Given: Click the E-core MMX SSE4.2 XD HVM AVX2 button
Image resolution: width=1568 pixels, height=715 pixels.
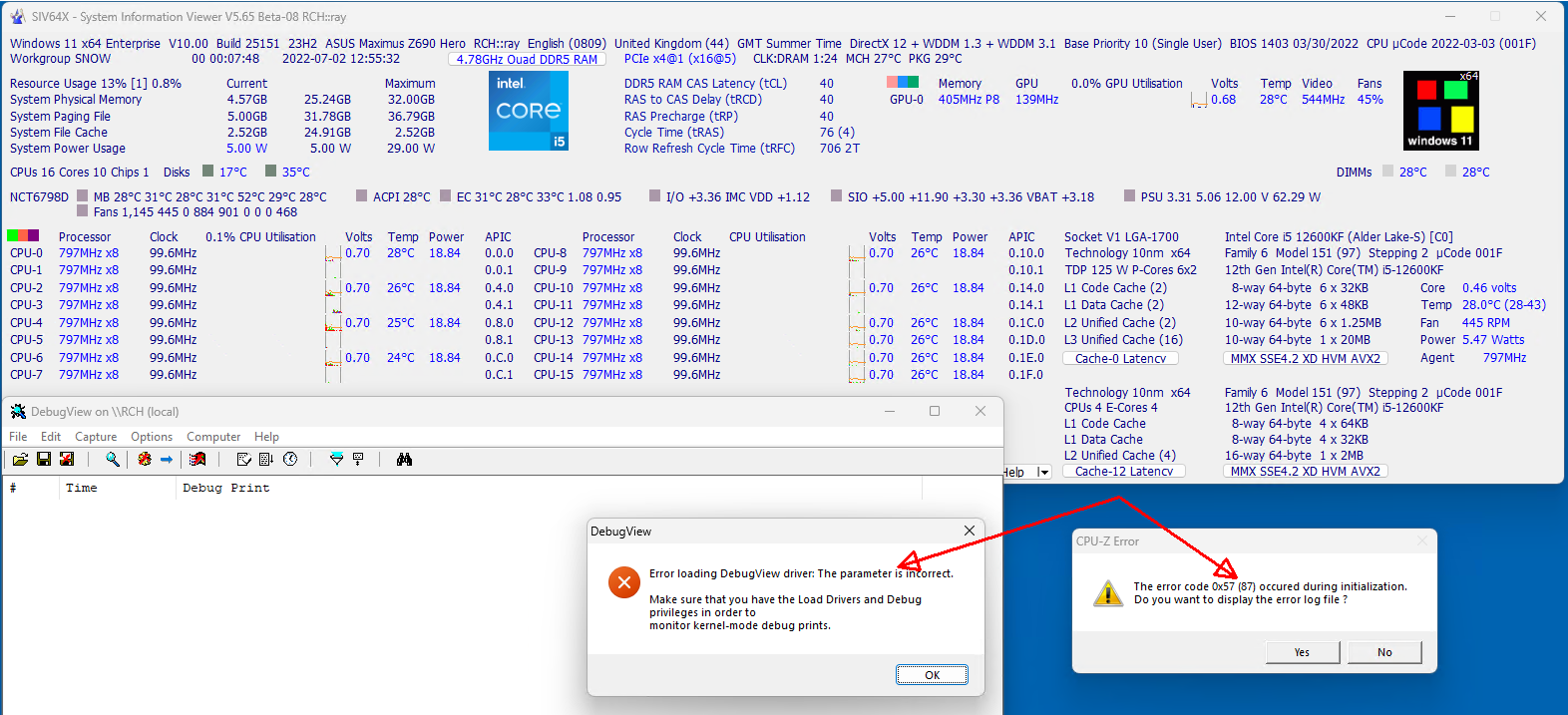Looking at the screenshot, I should [1306, 472].
